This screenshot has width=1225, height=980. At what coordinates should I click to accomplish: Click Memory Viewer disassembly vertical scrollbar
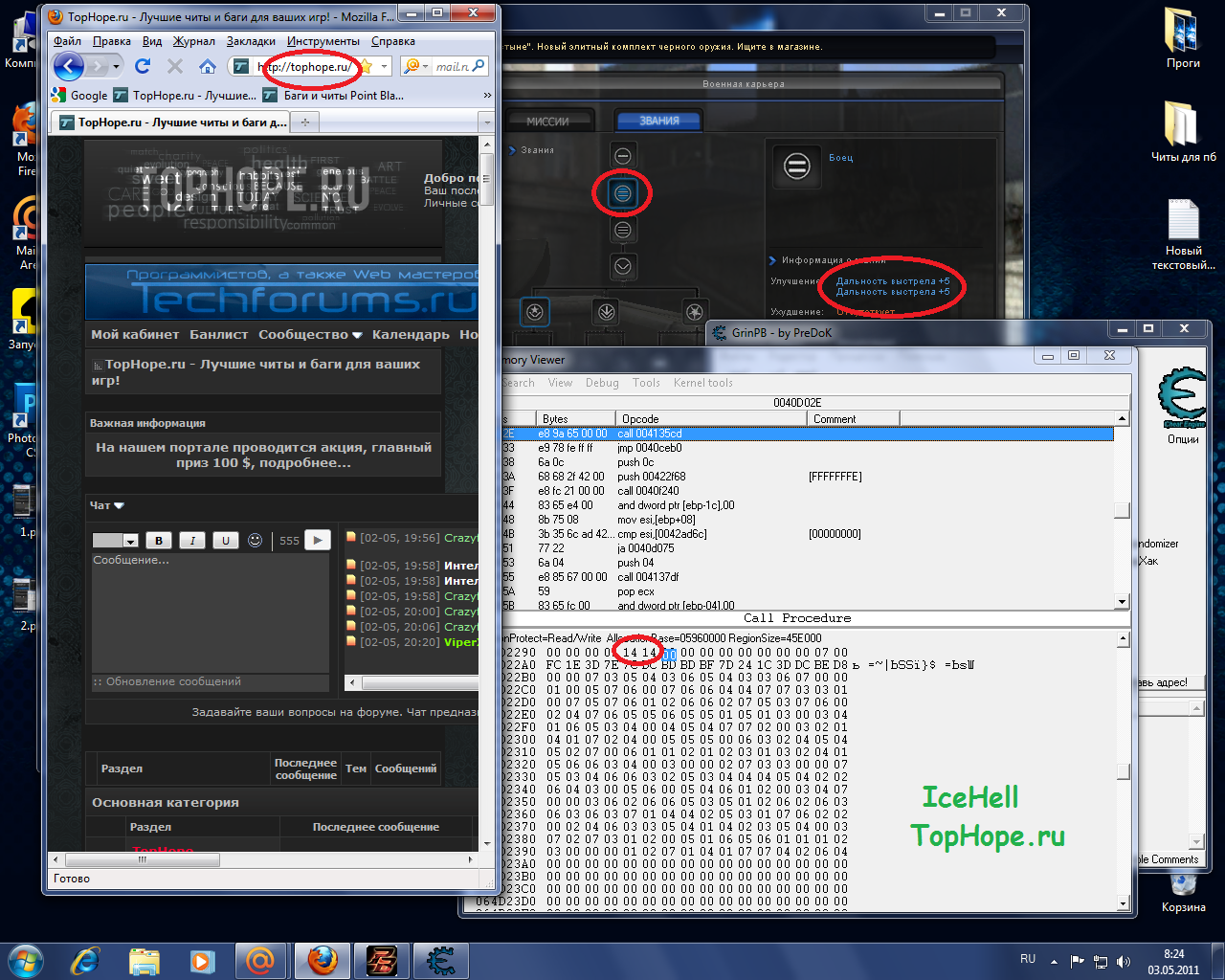click(1122, 510)
